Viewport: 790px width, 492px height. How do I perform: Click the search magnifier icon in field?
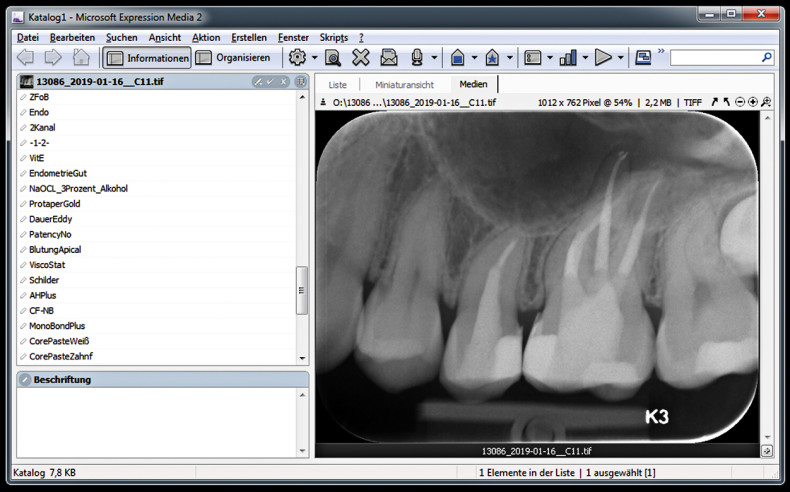pos(766,57)
